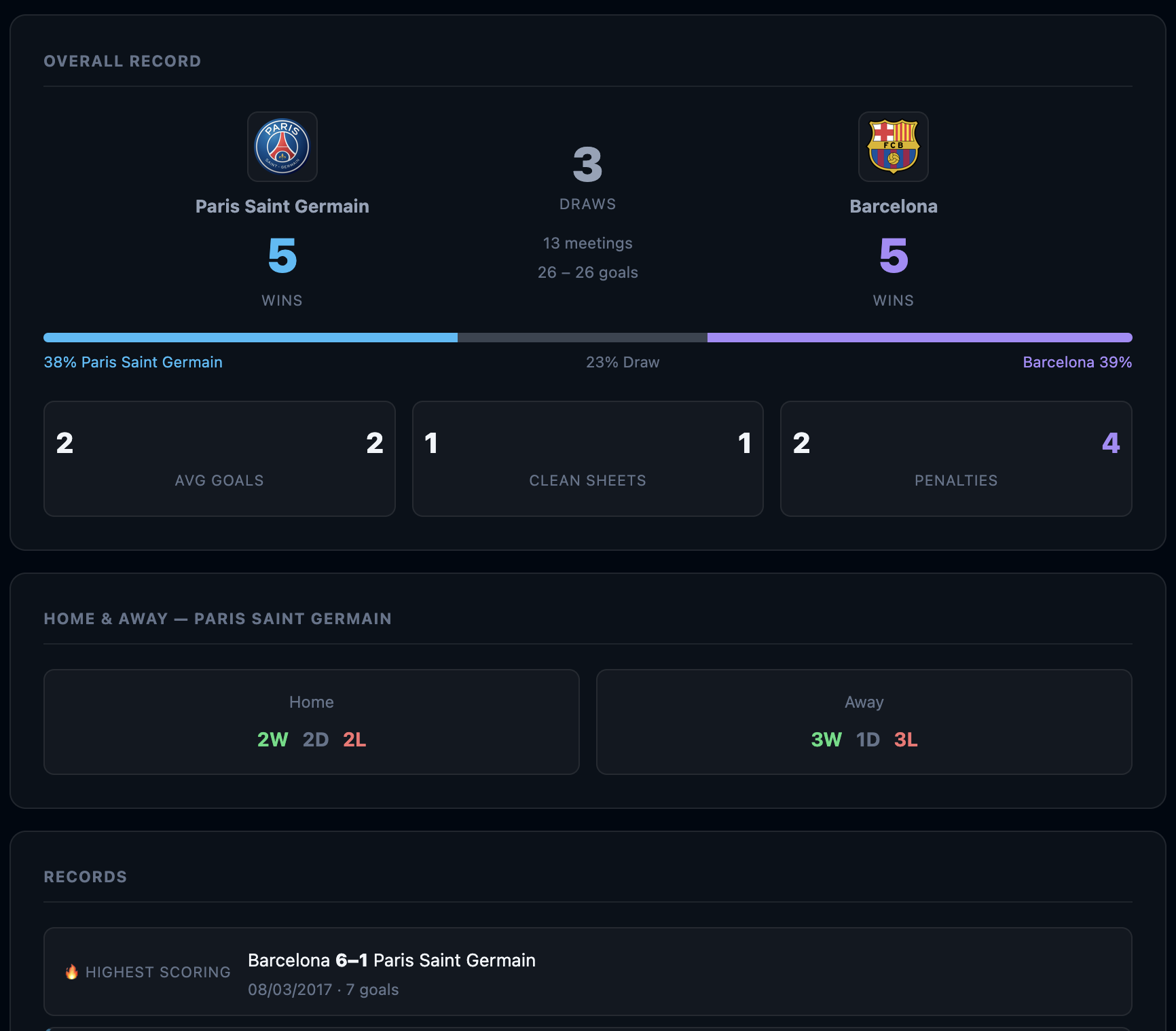This screenshot has height=1031, width=1176.
Task: Click the Away record label
Action: click(864, 702)
